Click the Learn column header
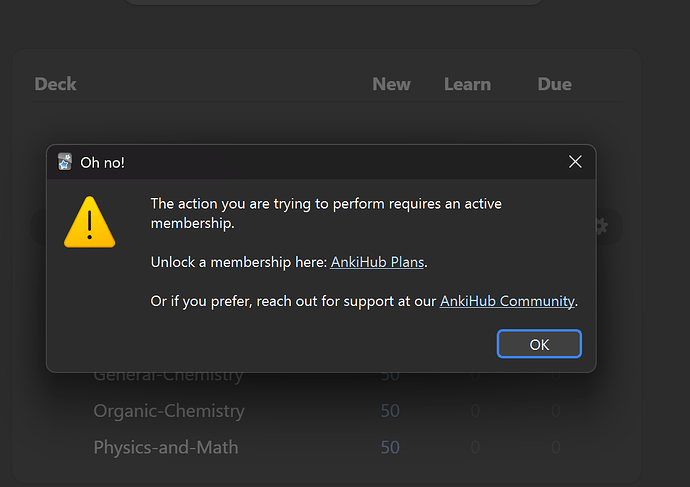Viewport: 690px width, 487px height. pos(469,84)
